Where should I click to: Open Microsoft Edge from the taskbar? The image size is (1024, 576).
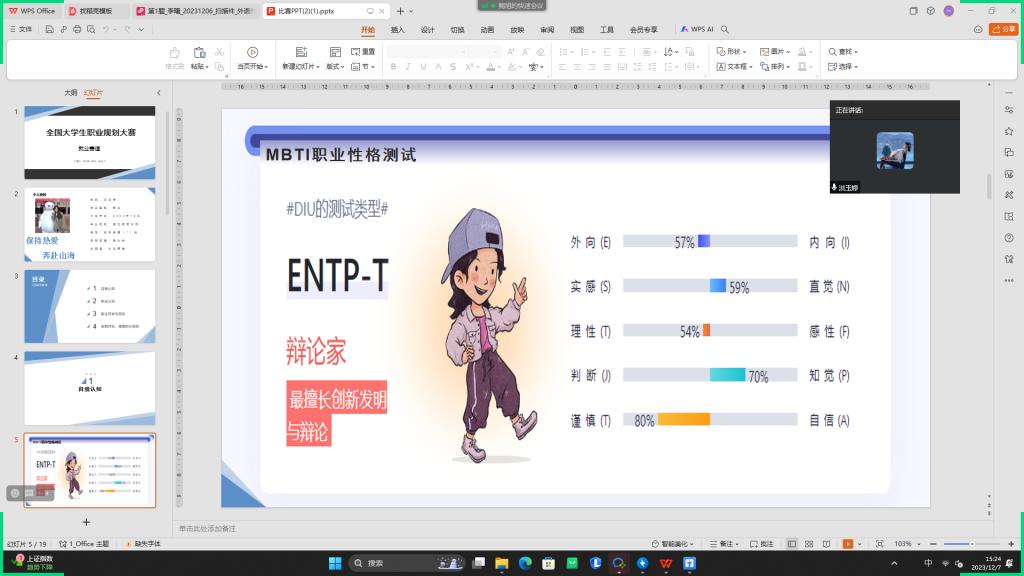tap(525, 563)
